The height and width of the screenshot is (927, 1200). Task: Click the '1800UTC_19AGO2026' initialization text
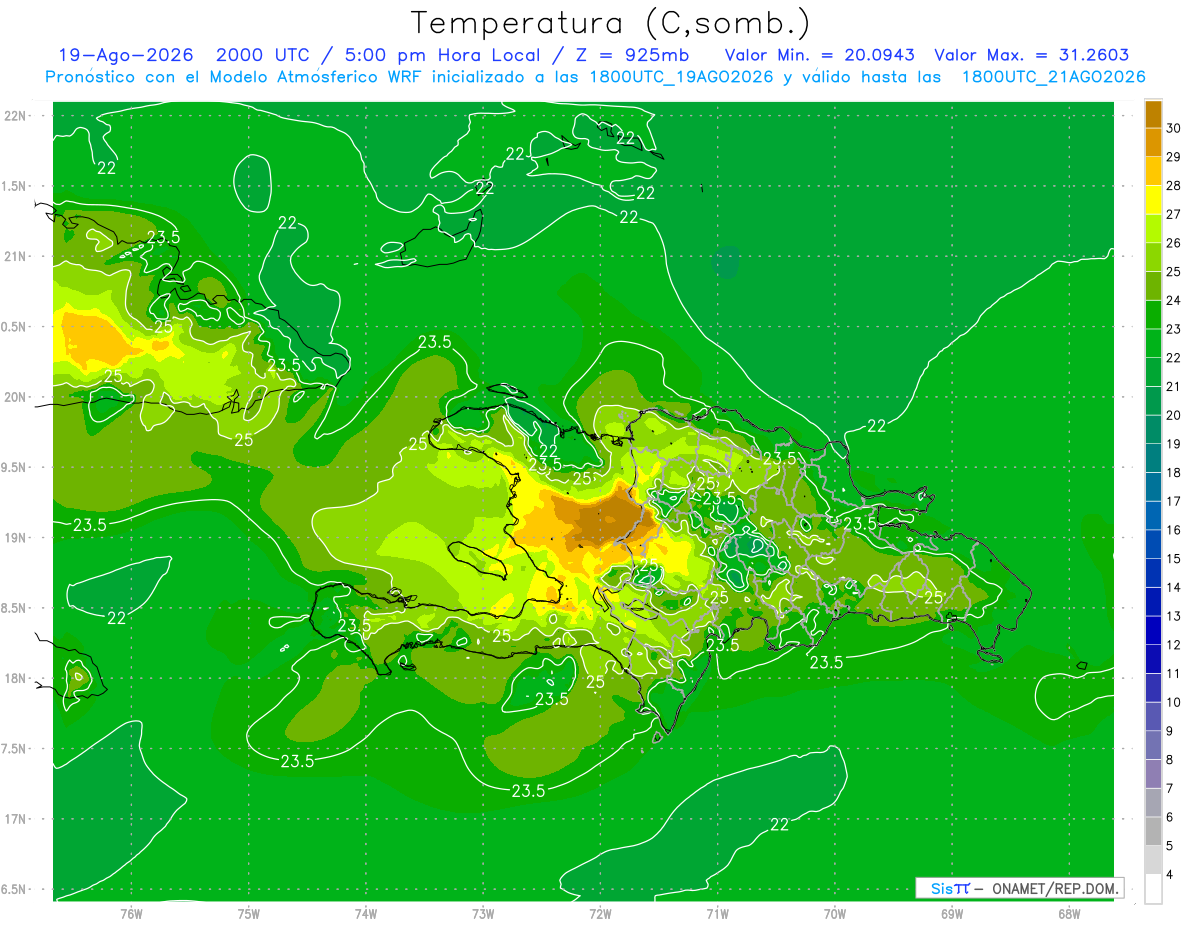[684, 77]
